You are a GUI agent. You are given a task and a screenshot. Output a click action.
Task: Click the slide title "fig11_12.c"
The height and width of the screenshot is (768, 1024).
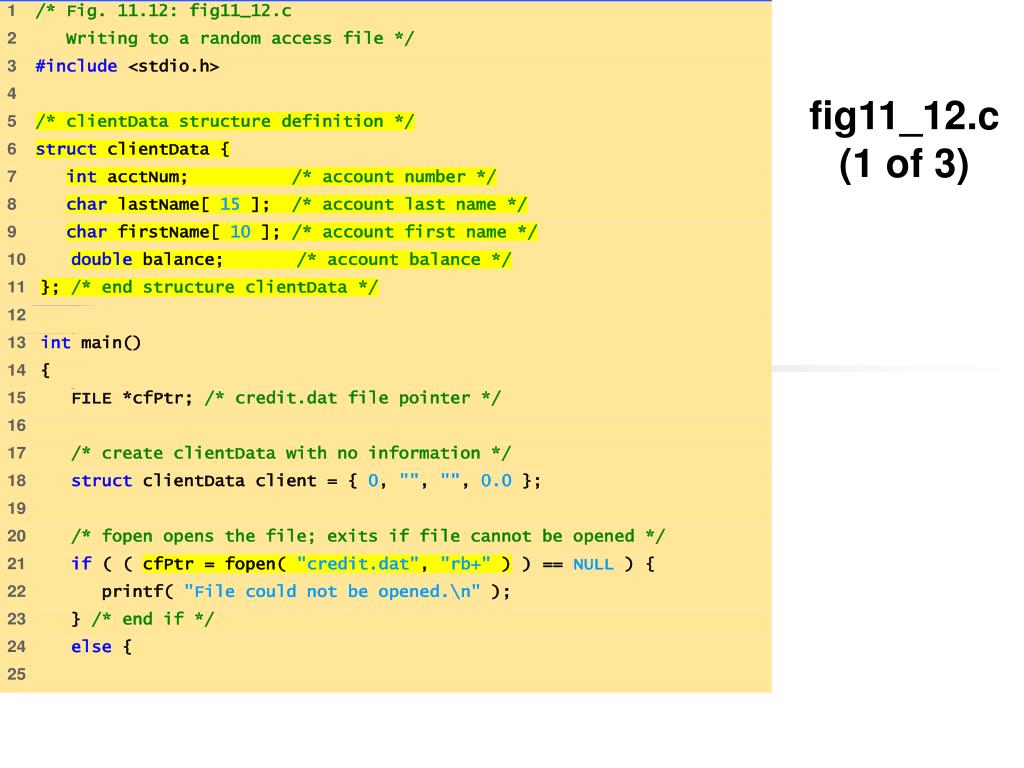point(904,117)
